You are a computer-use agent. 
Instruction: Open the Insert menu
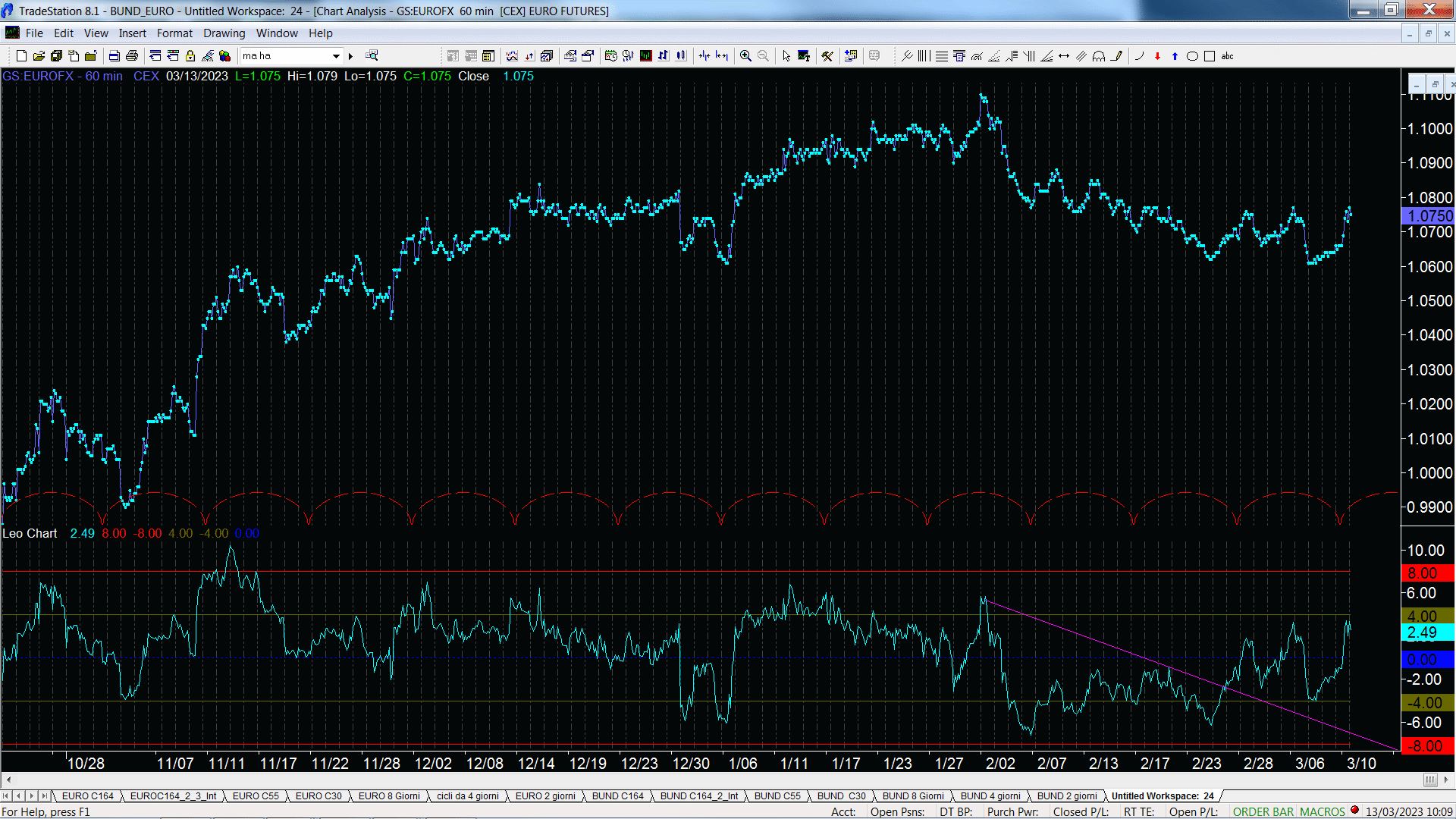pyautogui.click(x=133, y=33)
